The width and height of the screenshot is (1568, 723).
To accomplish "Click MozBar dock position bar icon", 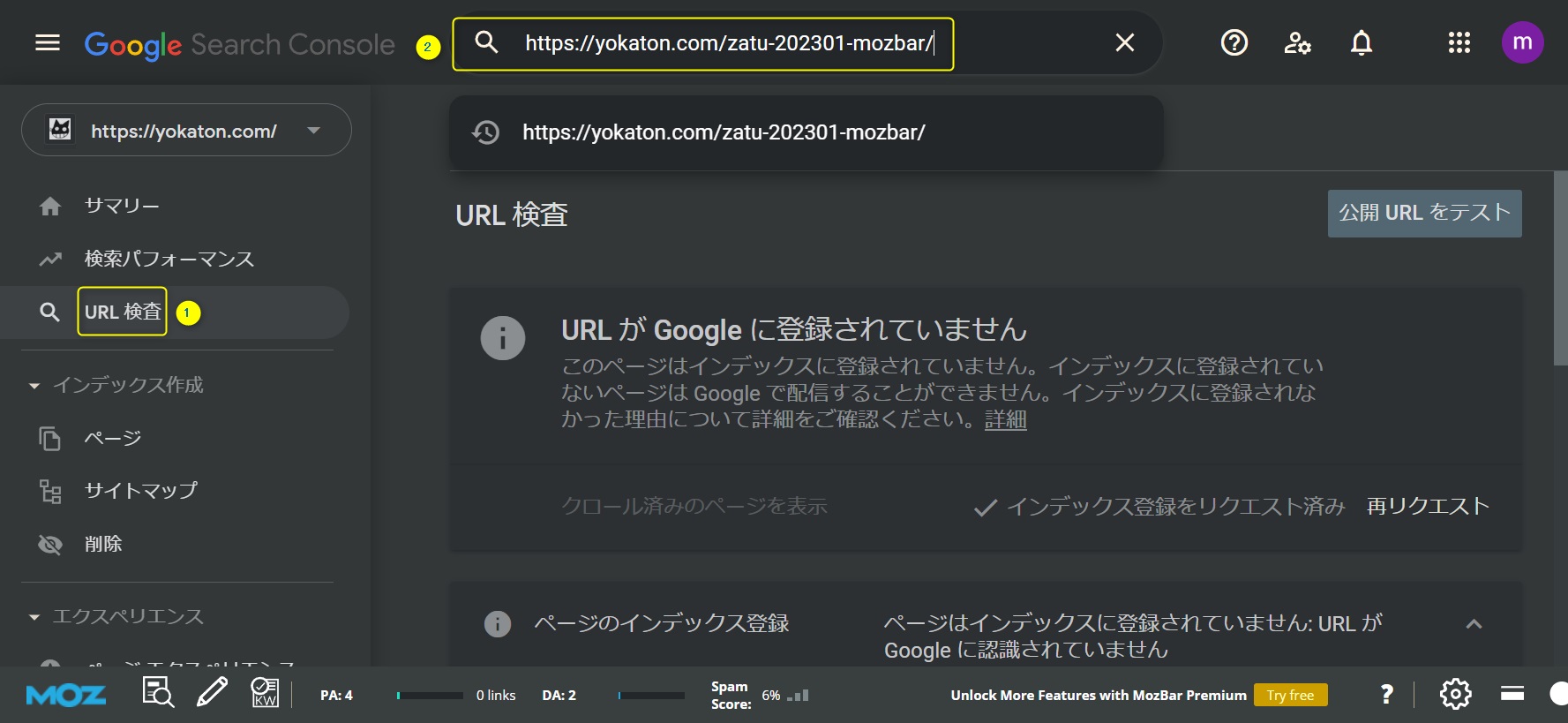I will coord(1512,694).
